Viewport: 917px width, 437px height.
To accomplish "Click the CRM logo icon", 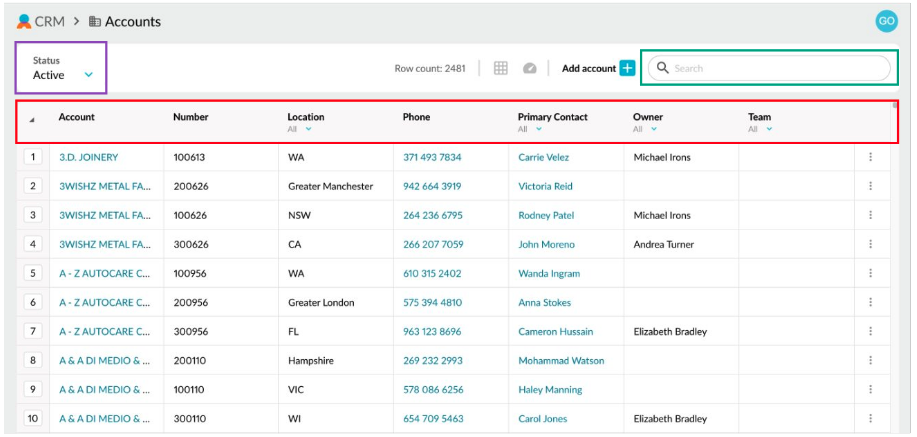I will pyautogui.click(x=24, y=21).
